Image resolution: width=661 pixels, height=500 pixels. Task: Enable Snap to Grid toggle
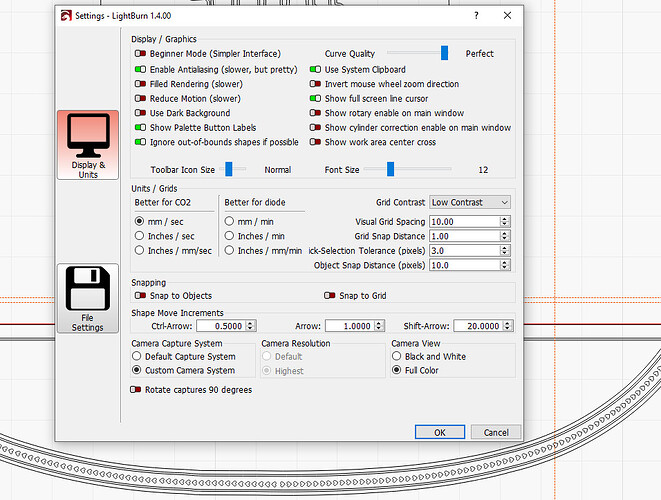tap(329, 296)
